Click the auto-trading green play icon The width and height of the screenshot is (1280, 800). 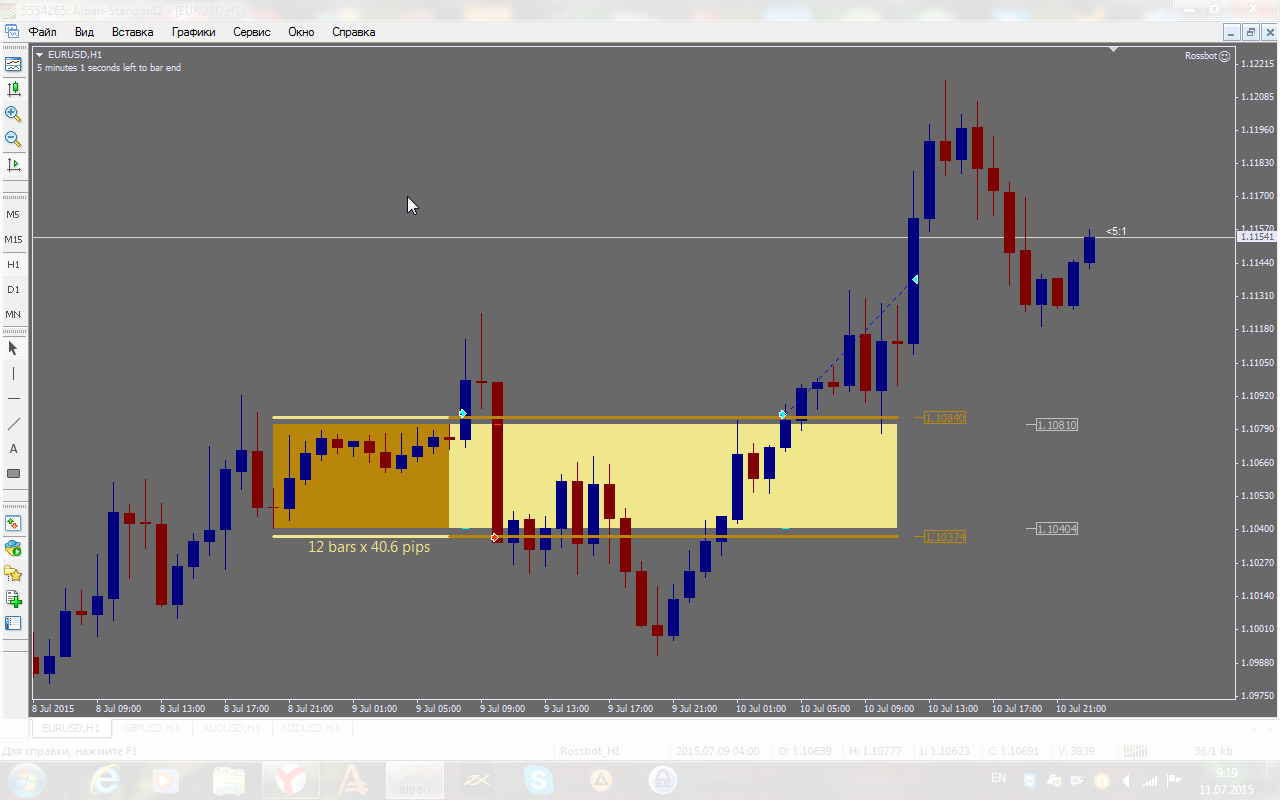click(13, 548)
